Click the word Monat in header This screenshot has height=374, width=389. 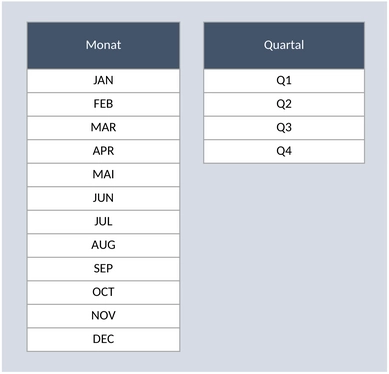point(103,45)
